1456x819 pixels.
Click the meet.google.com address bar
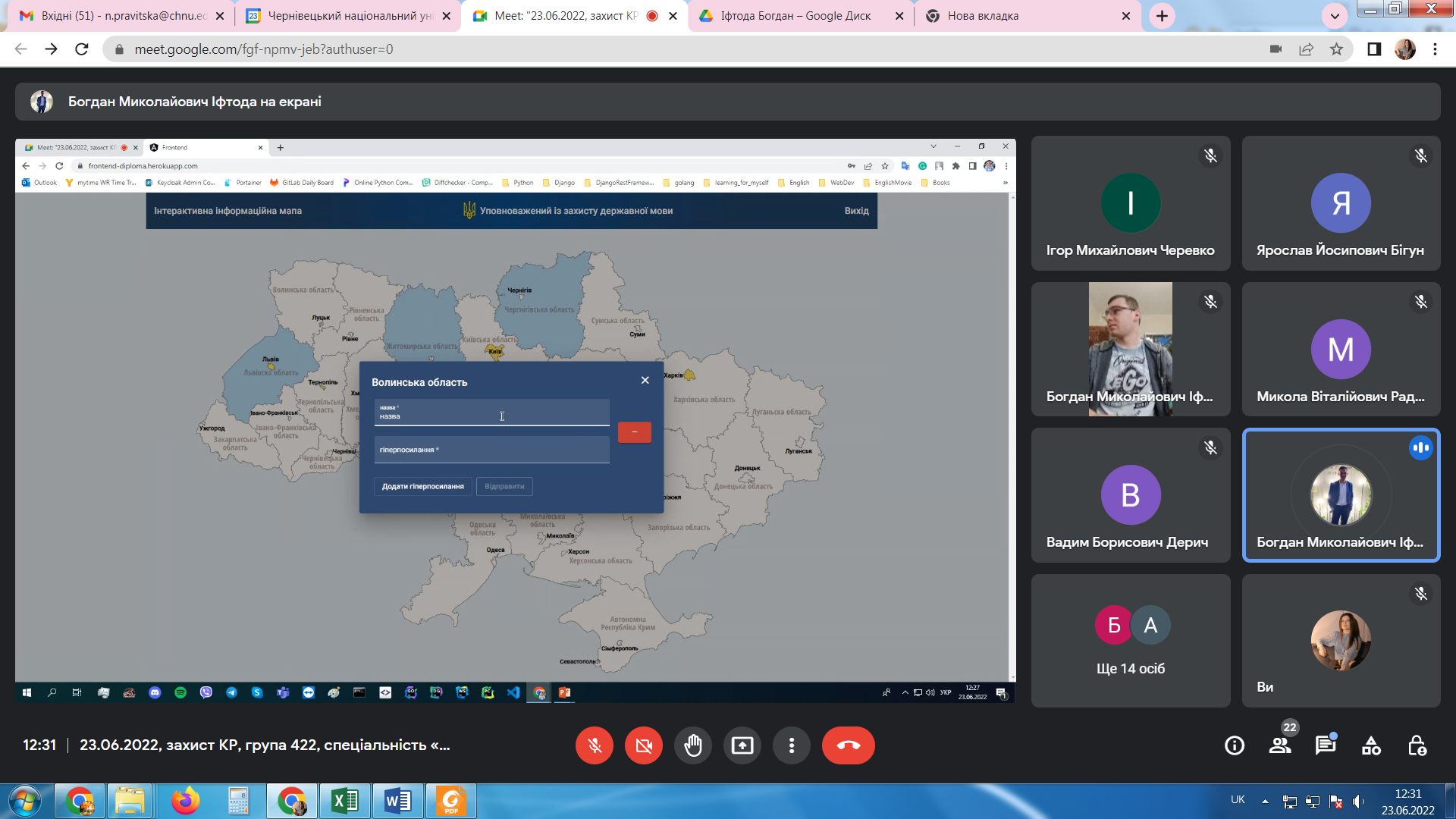[x=682, y=49]
